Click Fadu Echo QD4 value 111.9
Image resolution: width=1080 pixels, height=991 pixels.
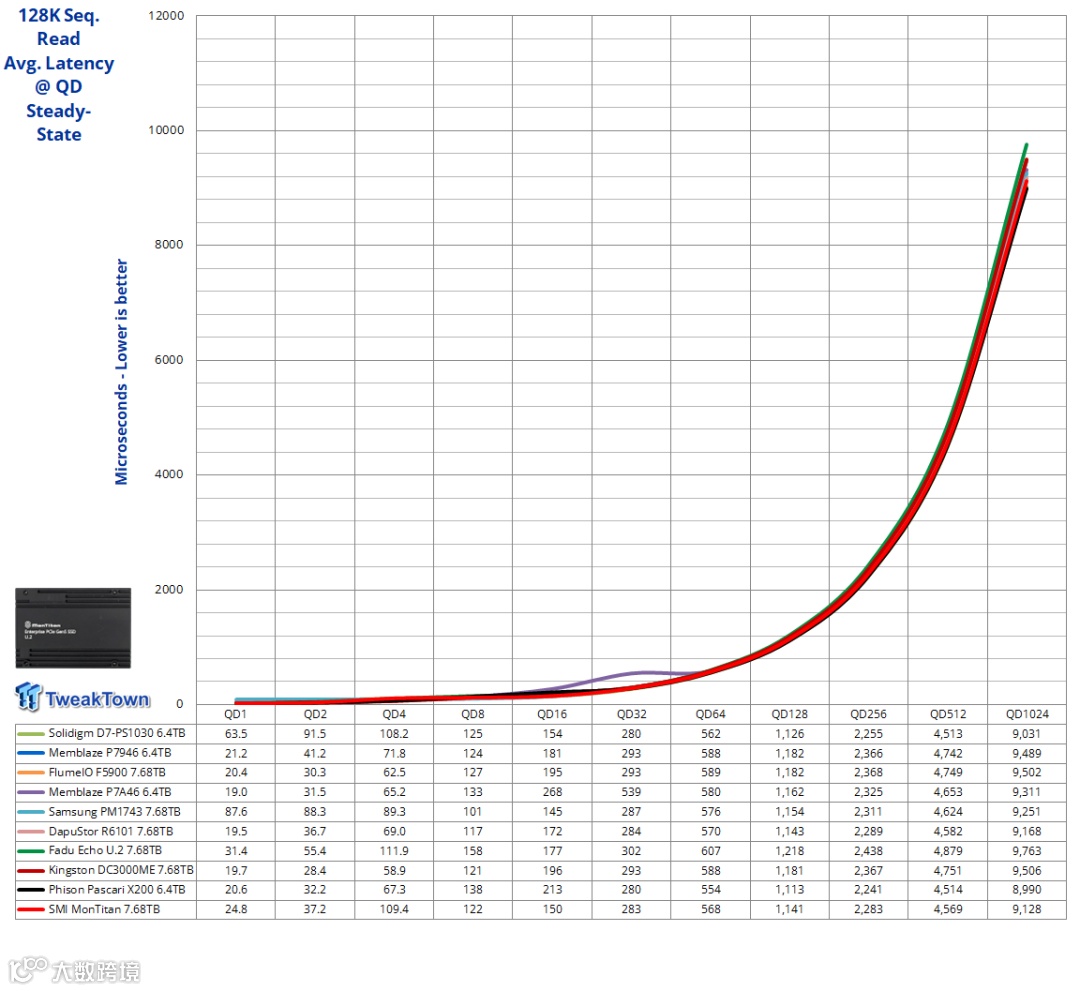click(x=394, y=851)
